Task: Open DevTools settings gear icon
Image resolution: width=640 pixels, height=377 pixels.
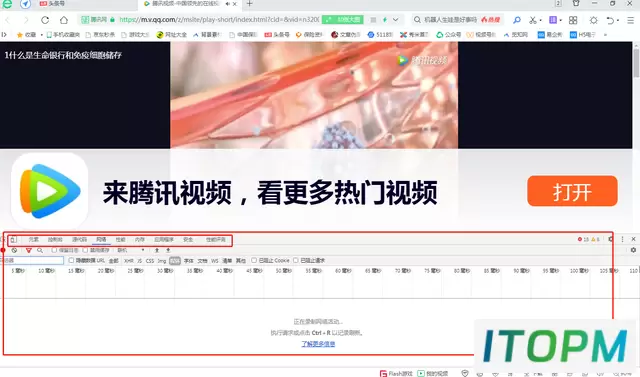Action: [x=611, y=239]
